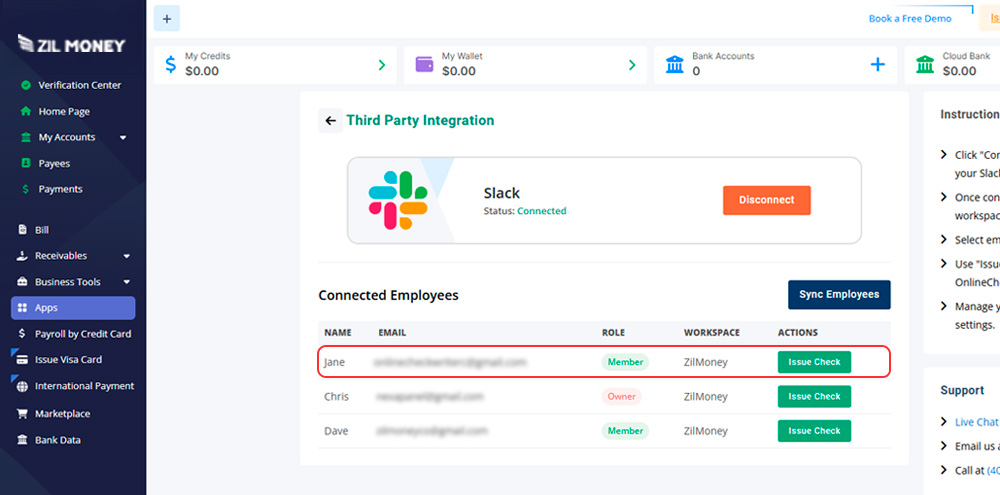Image resolution: width=1000 pixels, height=495 pixels.
Task: Click the Cloud Bank building icon
Action: pyautogui.click(x=925, y=65)
